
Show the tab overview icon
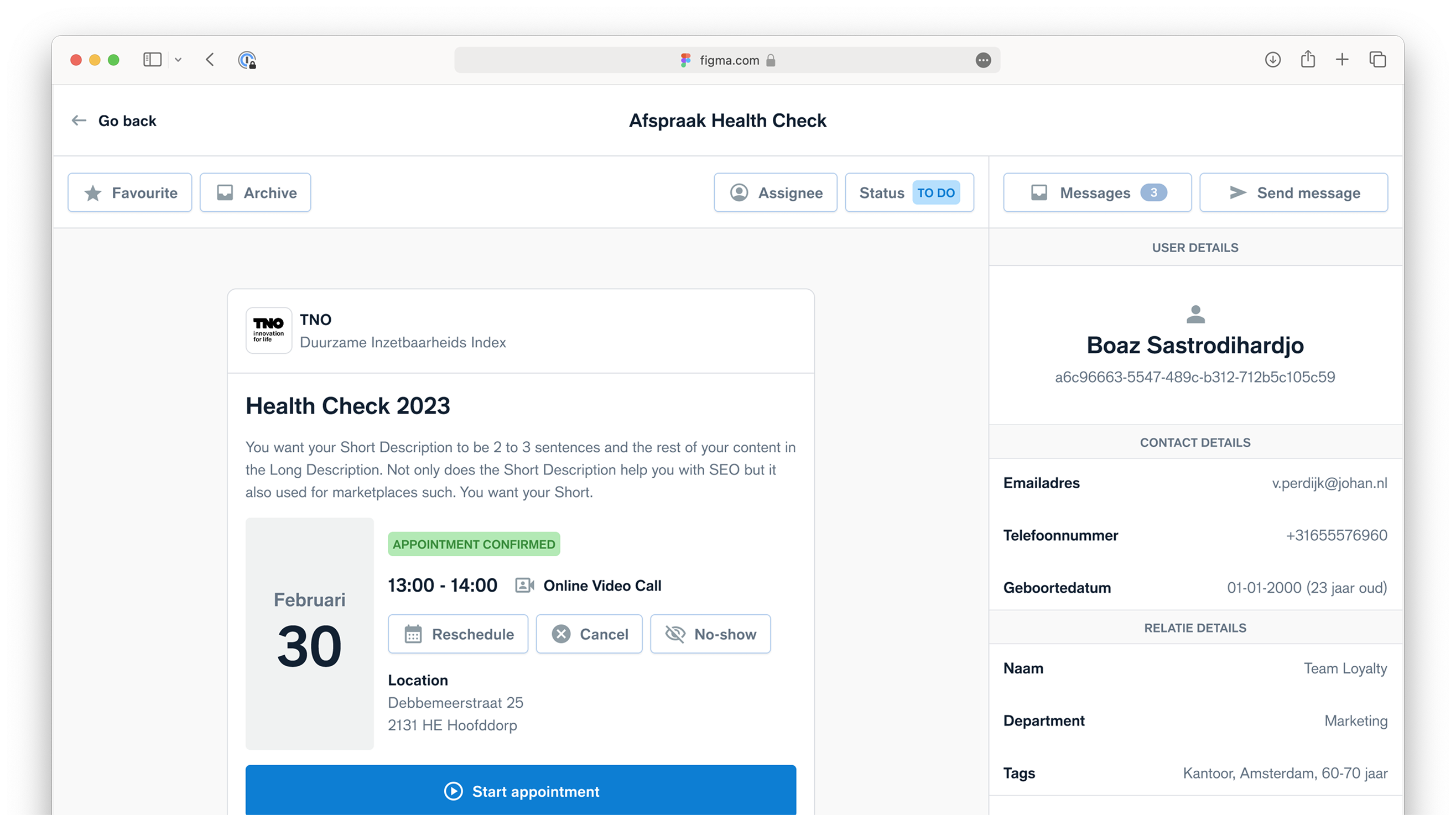coord(1377,59)
